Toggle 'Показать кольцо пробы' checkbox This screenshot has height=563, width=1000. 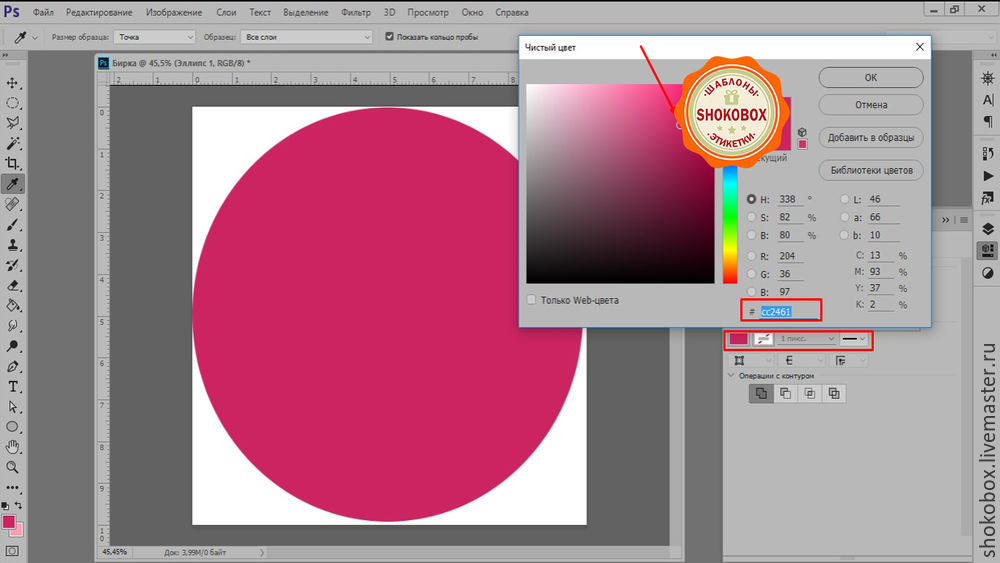tap(391, 36)
